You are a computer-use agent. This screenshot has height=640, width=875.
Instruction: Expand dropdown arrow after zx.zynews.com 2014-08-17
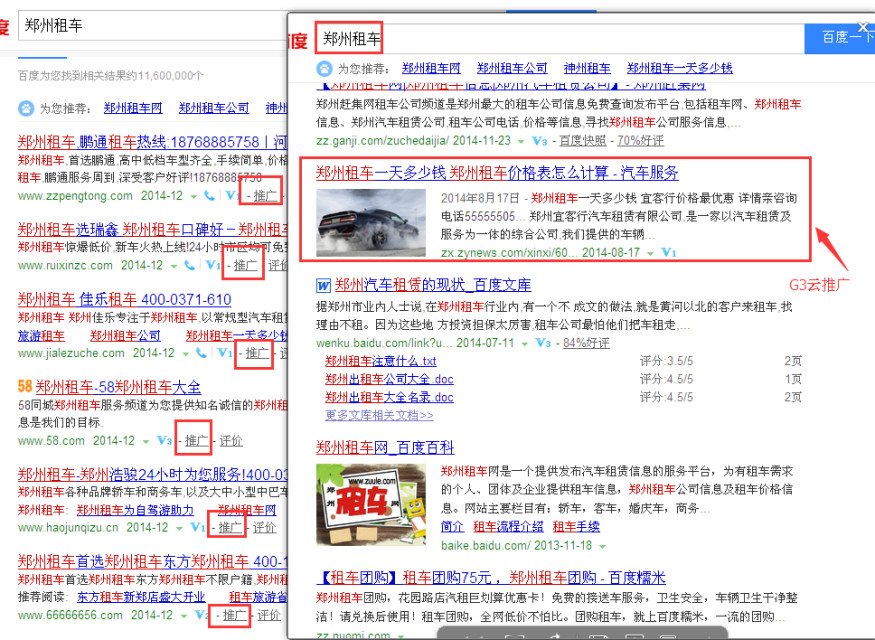pyautogui.click(x=650, y=254)
